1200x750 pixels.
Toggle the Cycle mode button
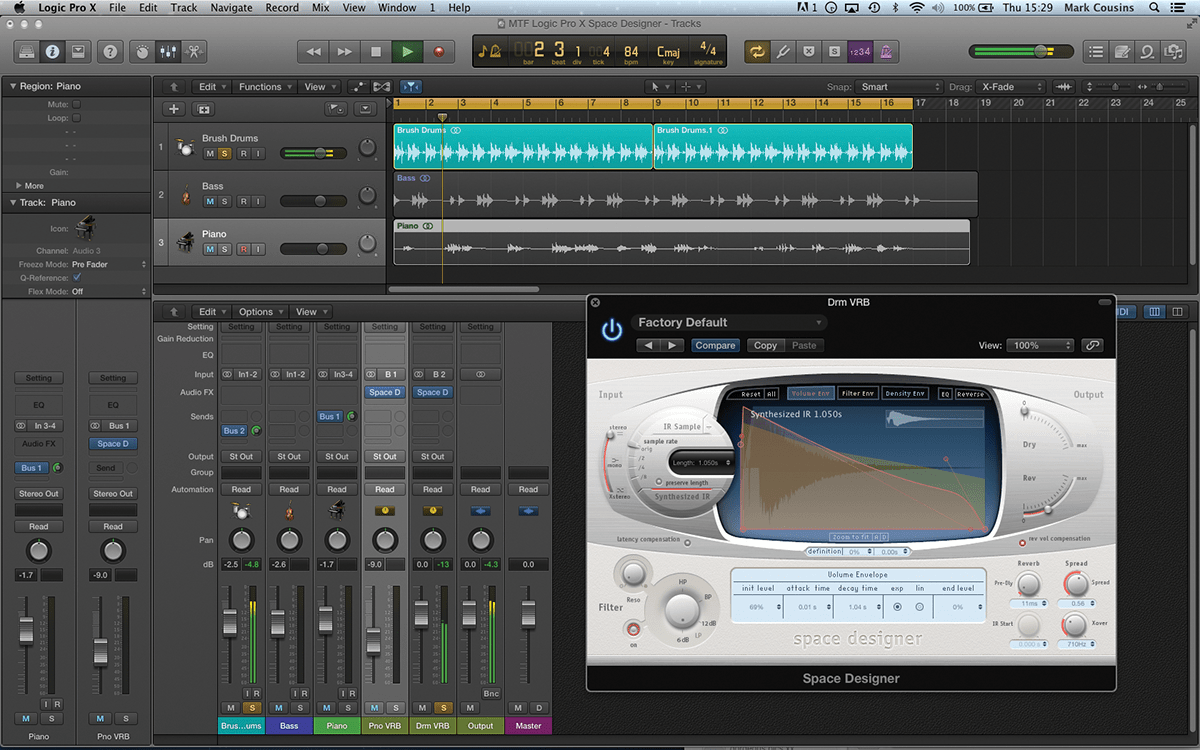[759, 51]
